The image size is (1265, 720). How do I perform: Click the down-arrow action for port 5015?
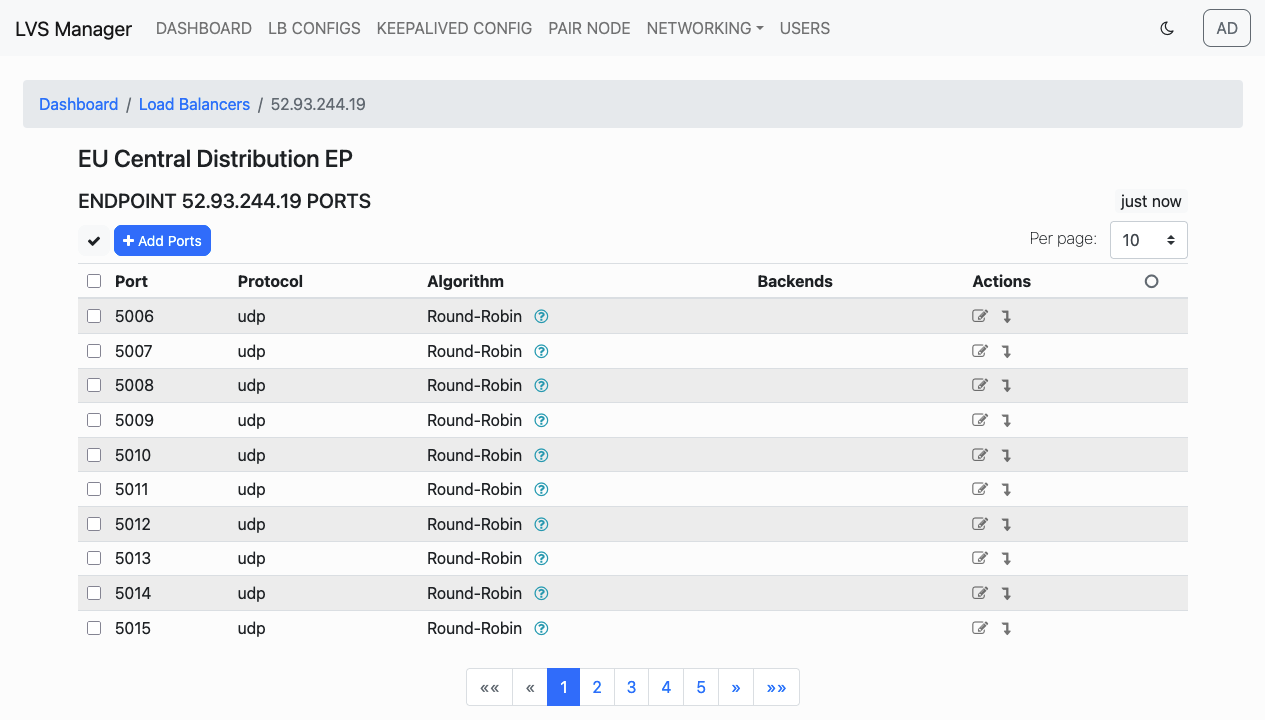click(x=1006, y=629)
